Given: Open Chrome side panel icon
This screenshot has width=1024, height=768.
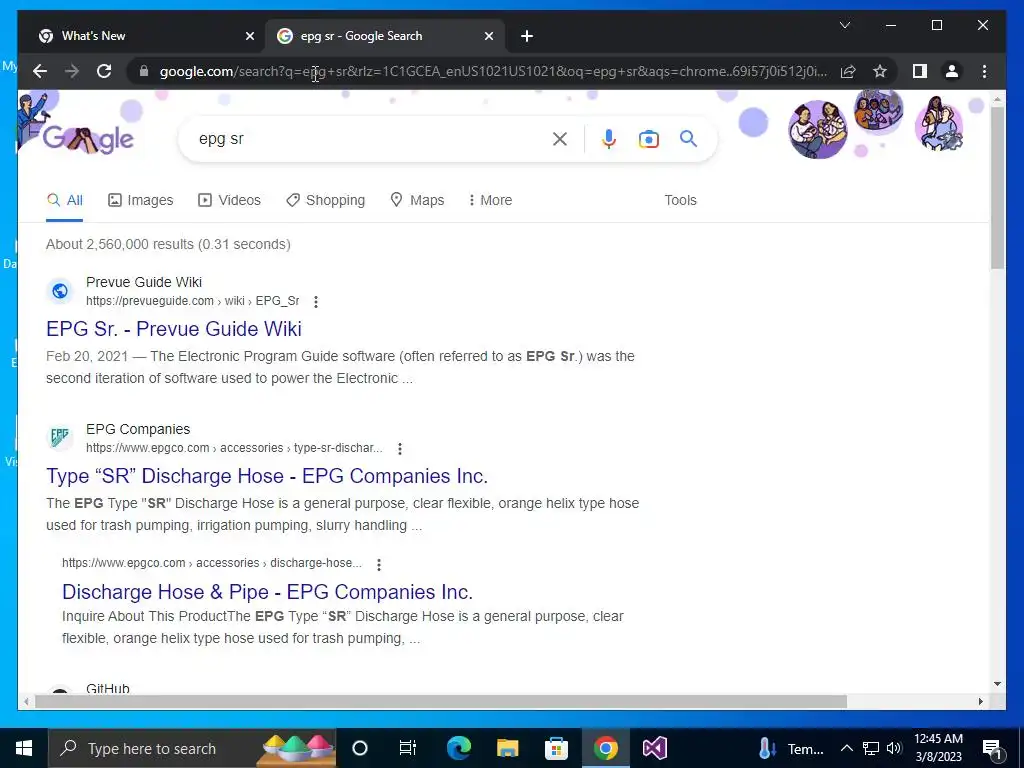Looking at the screenshot, I should click(920, 71).
